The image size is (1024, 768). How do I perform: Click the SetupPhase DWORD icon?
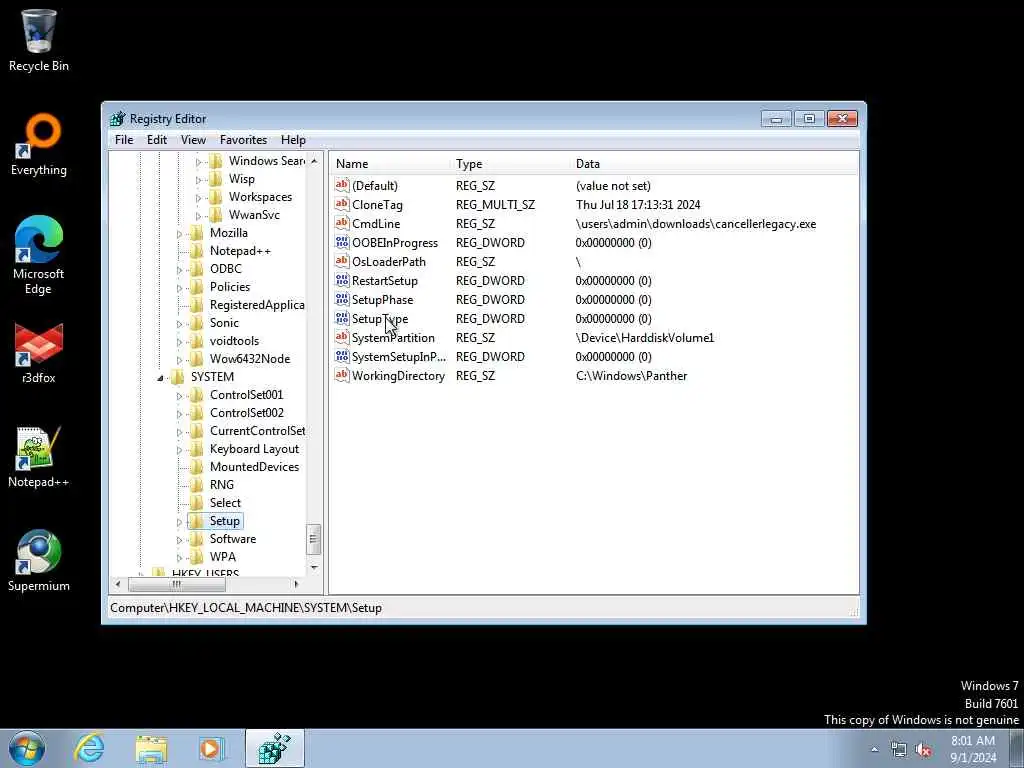[342, 299]
